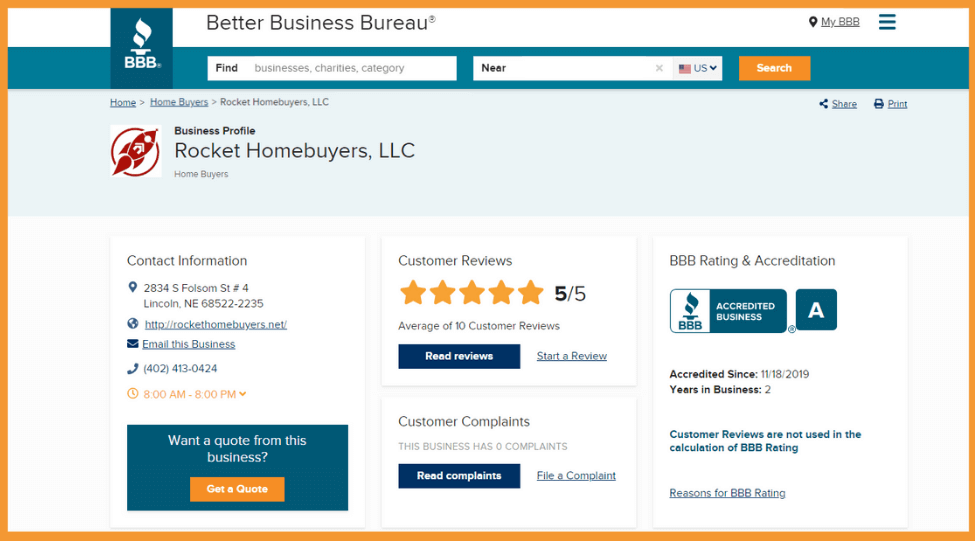
Task: Click the Share link
Action: pos(844,104)
